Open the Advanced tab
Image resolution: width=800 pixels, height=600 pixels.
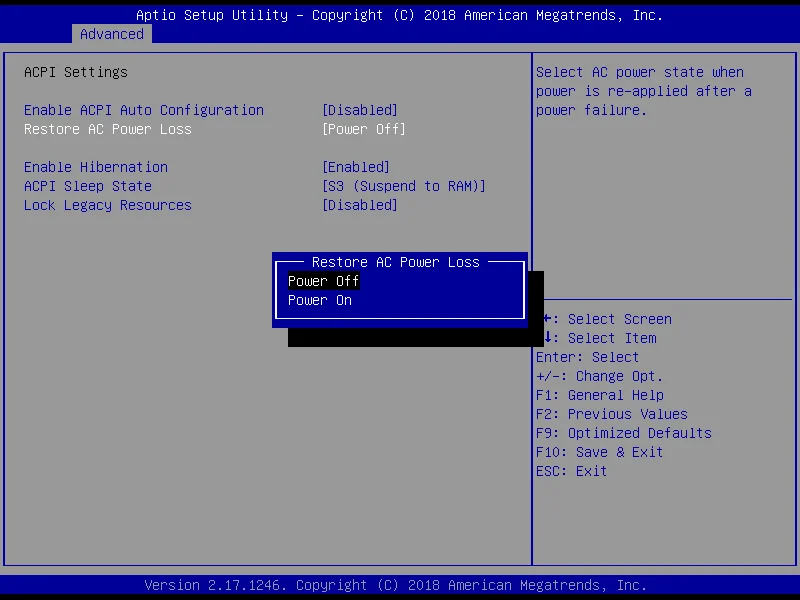(x=112, y=34)
